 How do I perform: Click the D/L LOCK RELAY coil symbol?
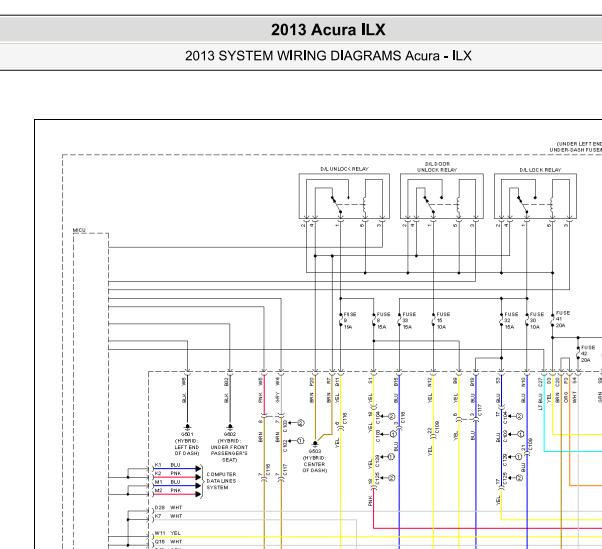pos(551,205)
